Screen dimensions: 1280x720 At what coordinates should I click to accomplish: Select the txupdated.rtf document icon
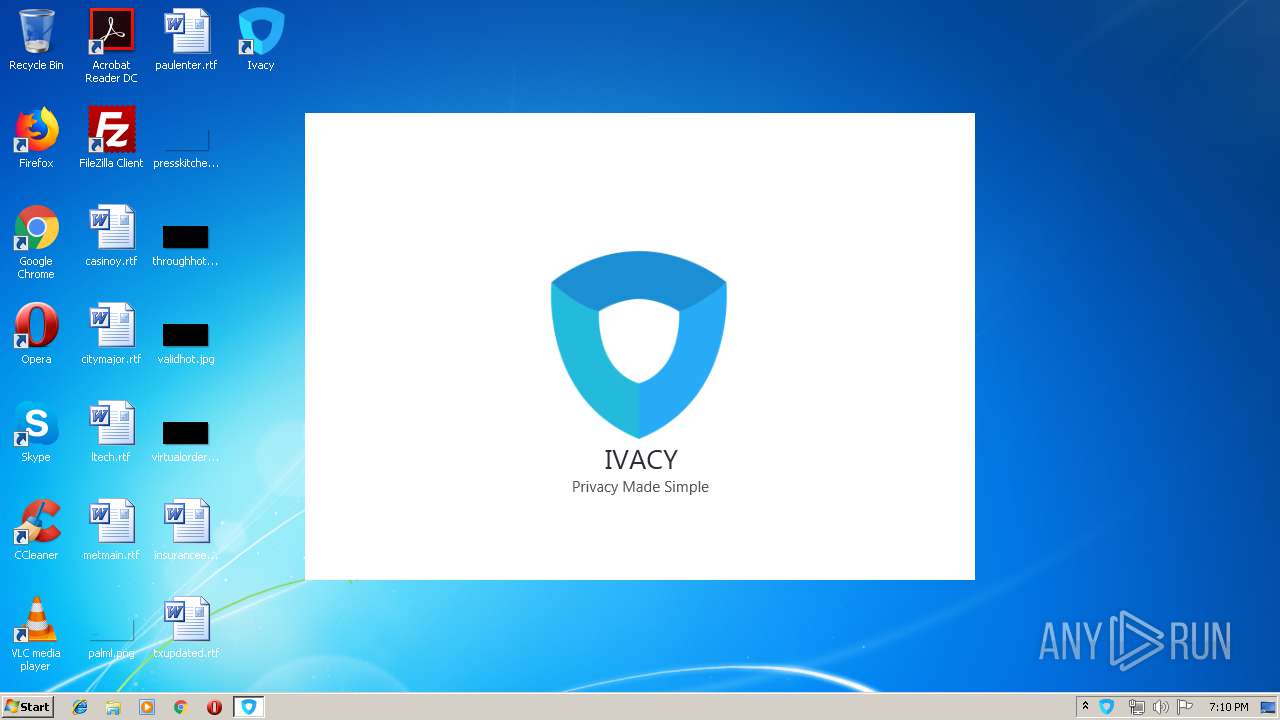[x=186, y=629]
